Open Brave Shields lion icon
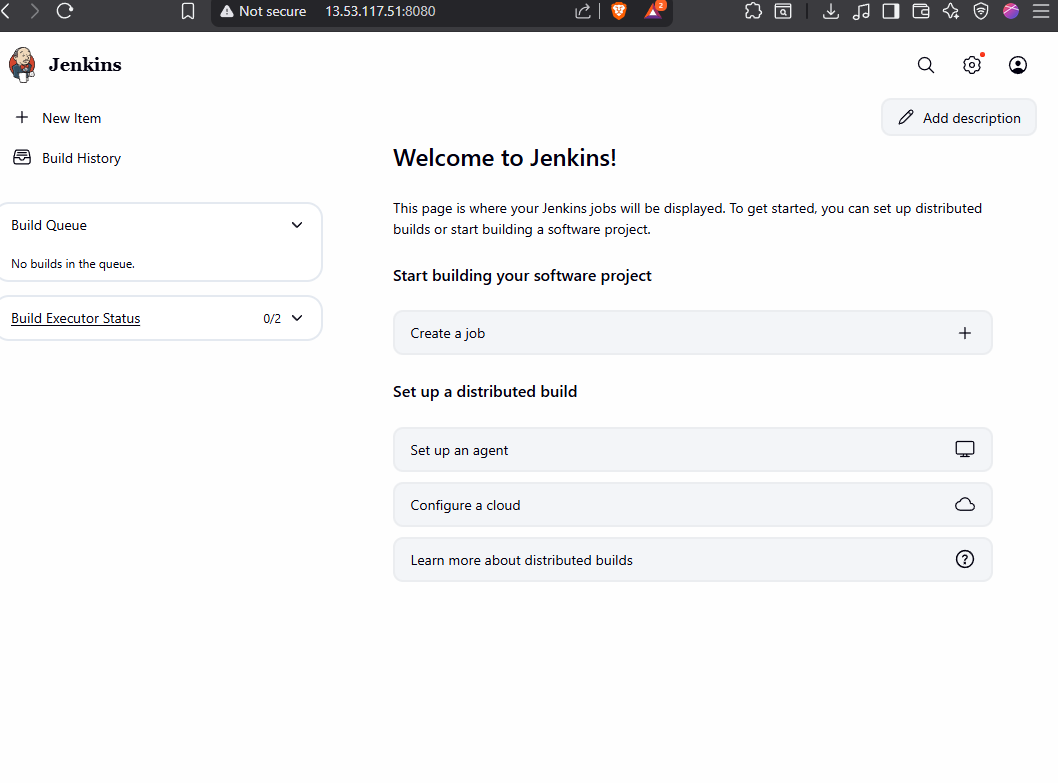The height and width of the screenshot is (783, 1058). click(x=619, y=11)
